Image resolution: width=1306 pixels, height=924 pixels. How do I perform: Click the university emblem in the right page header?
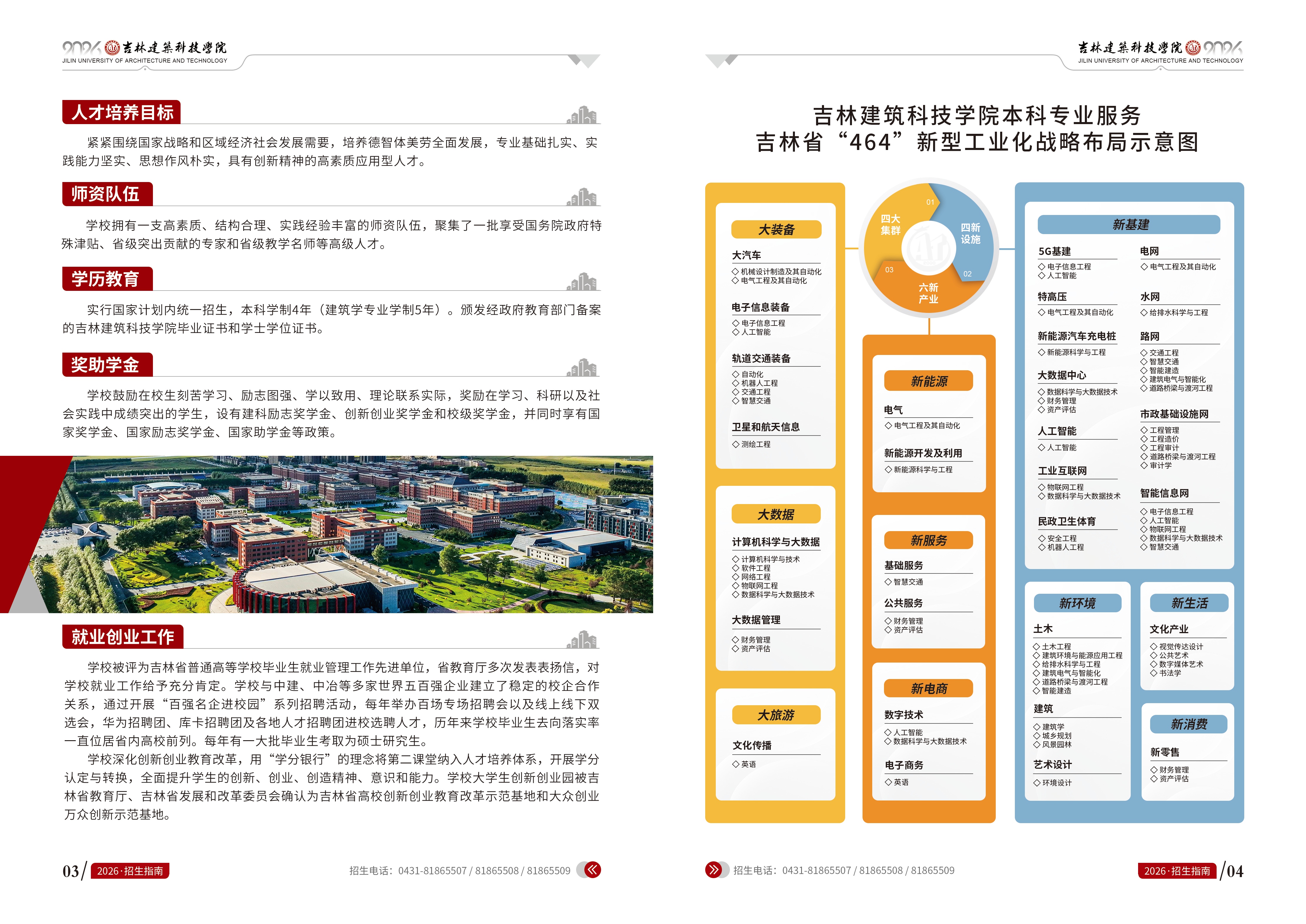coord(1193,47)
